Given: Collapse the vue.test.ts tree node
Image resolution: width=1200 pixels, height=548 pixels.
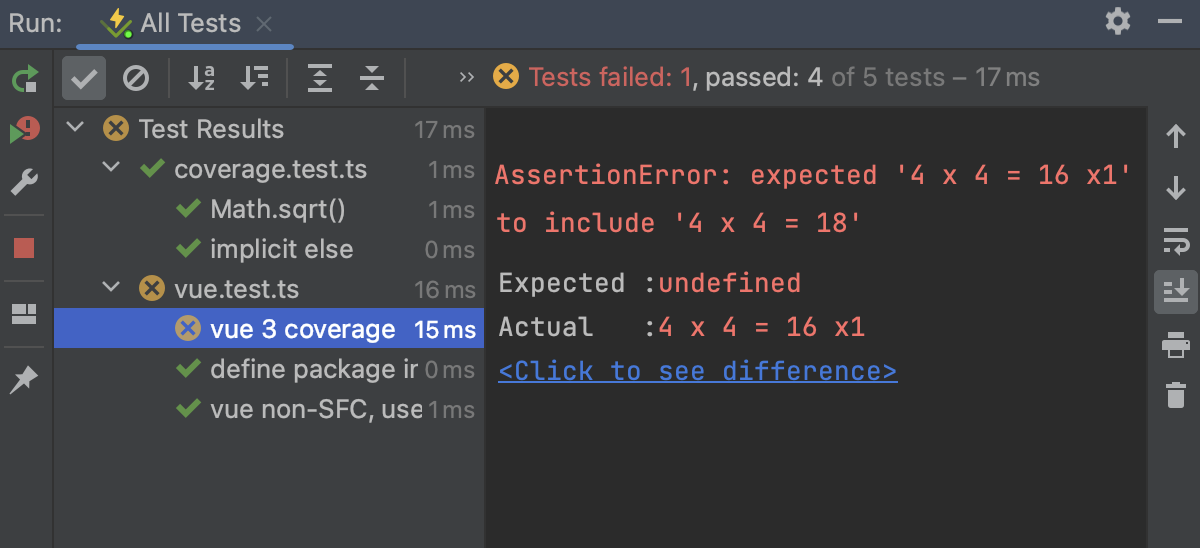Looking at the screenshot, I should [x=112, y=289].
